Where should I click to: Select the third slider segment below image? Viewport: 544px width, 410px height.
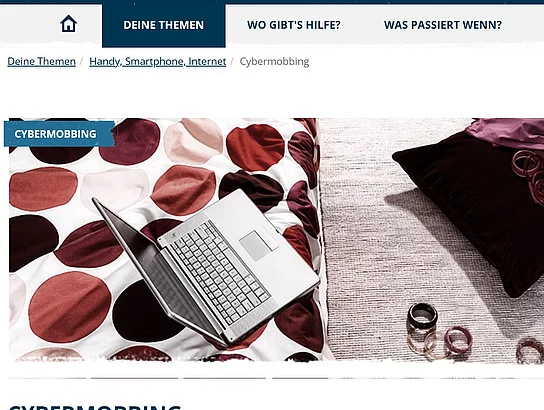click(225, 378)
